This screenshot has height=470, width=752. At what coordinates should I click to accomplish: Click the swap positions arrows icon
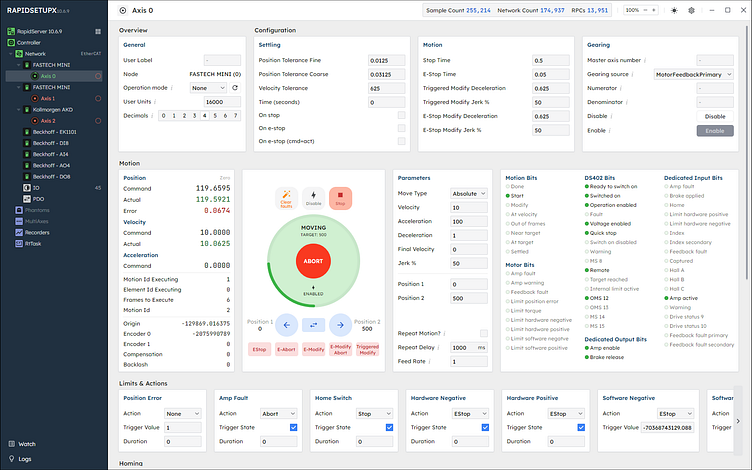click(x=312, y=323)
